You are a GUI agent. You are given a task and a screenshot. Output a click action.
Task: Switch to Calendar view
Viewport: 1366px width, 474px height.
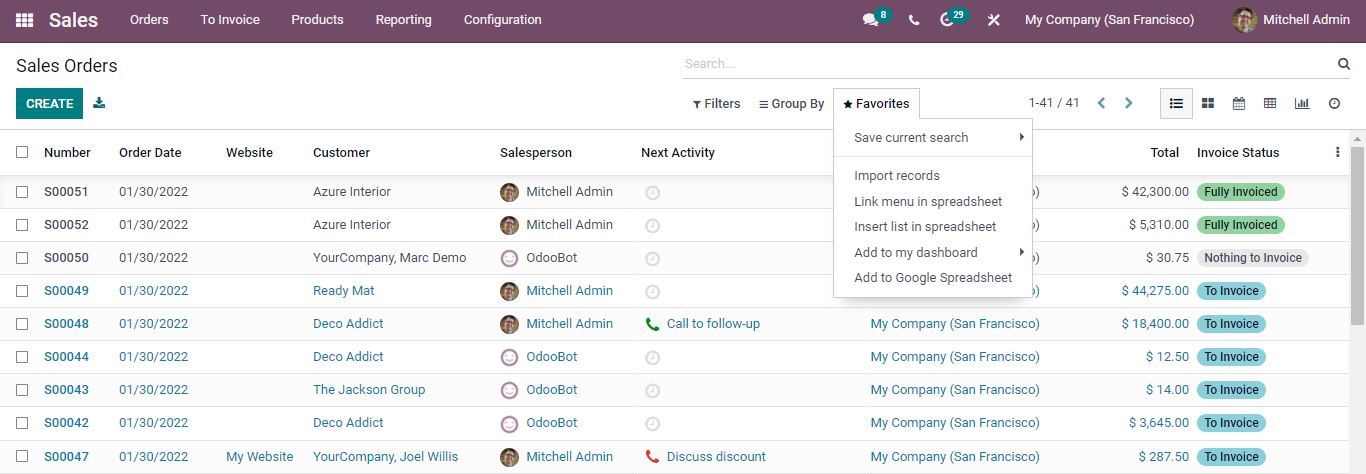[1239, 103]
